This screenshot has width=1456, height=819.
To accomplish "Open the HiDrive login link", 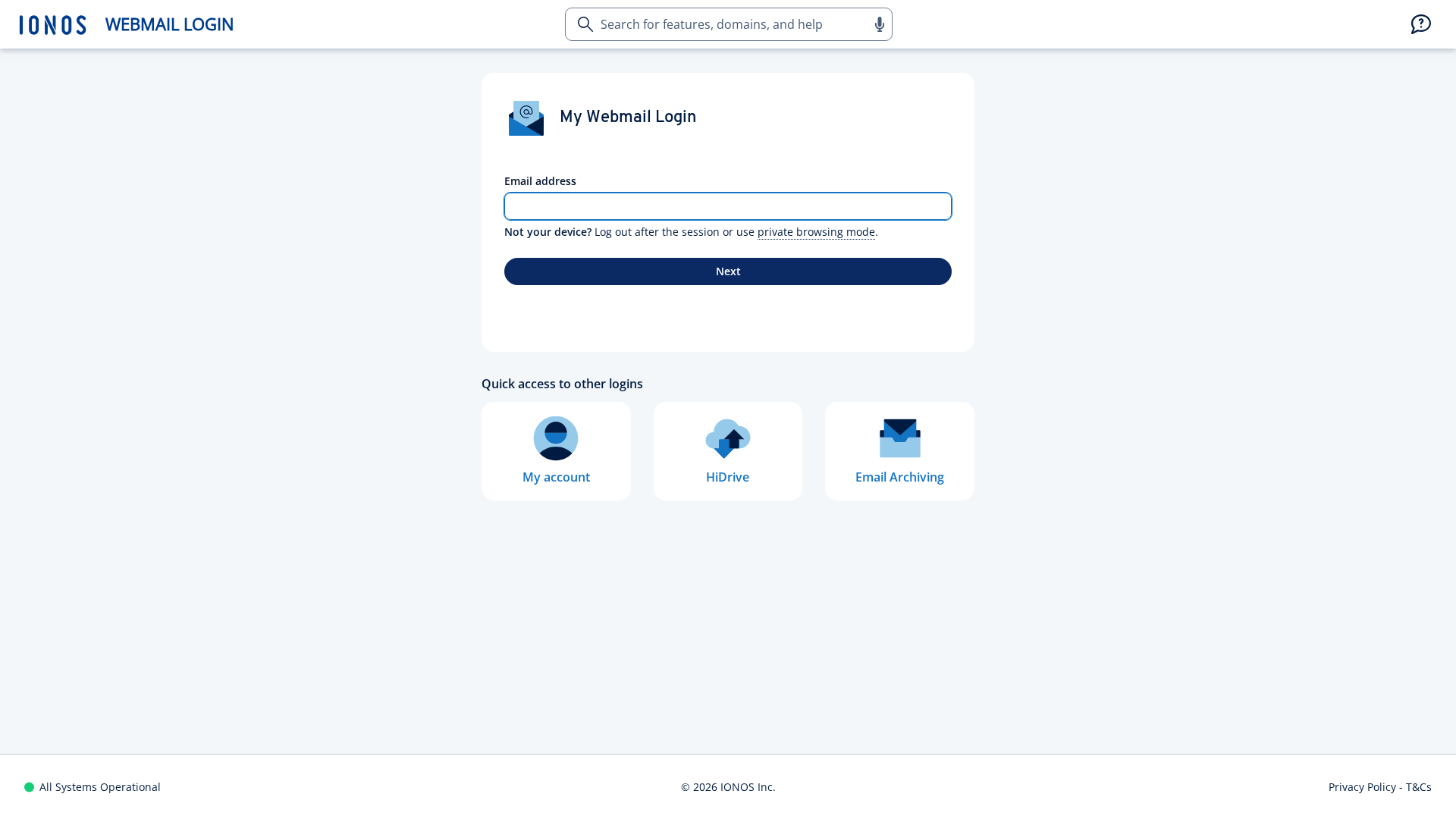I will point(728,451).
